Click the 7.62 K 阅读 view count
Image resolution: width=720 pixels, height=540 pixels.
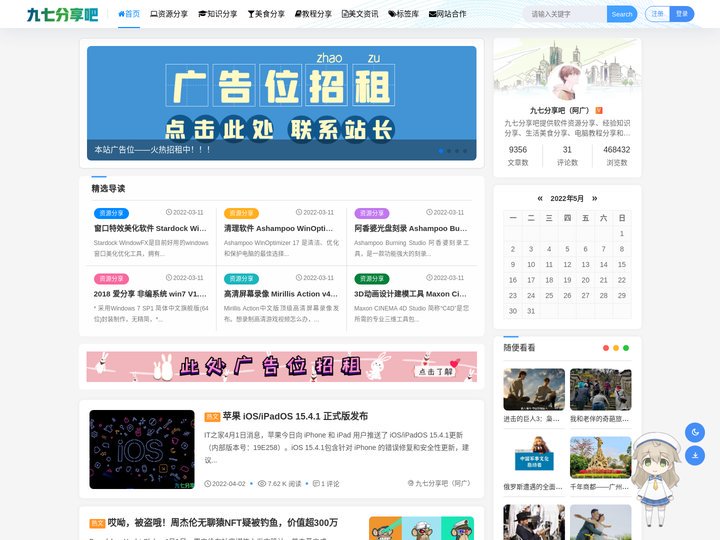click(280, 484)
